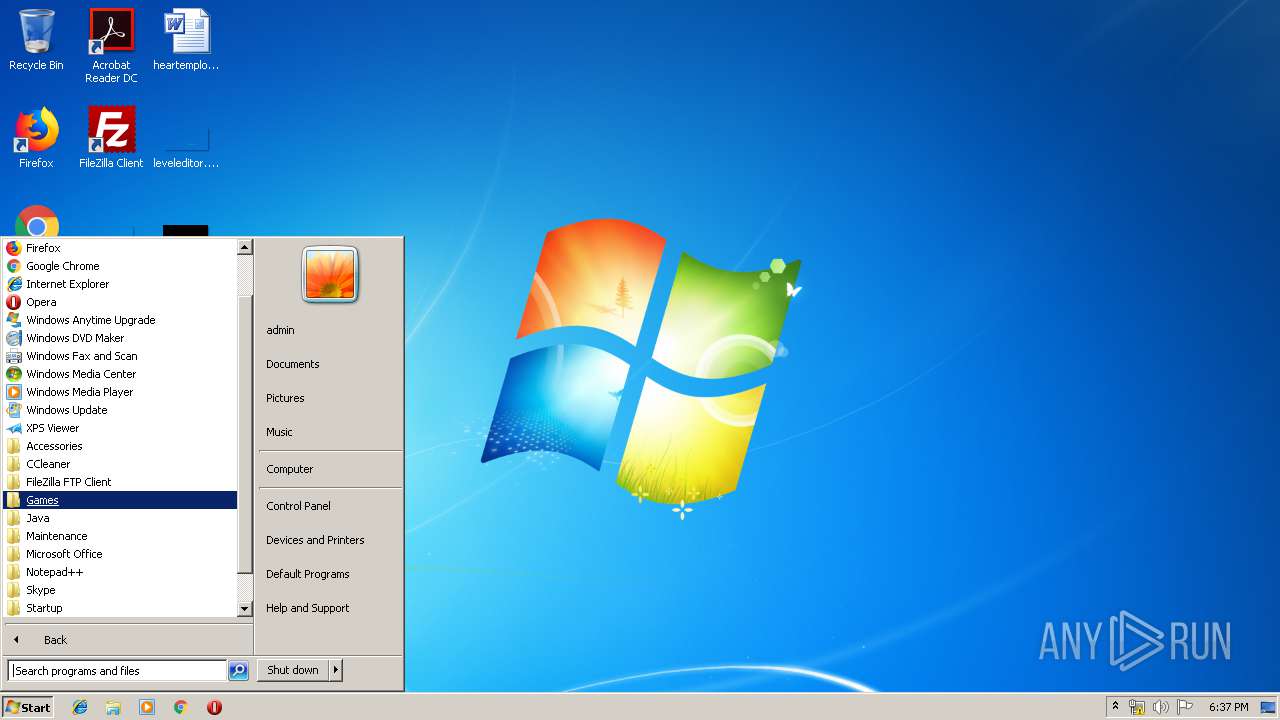Open Google Chrome in the programs list
This screenshot has width=1280, height=720.
pyautogui.click(x=120, y=266)
